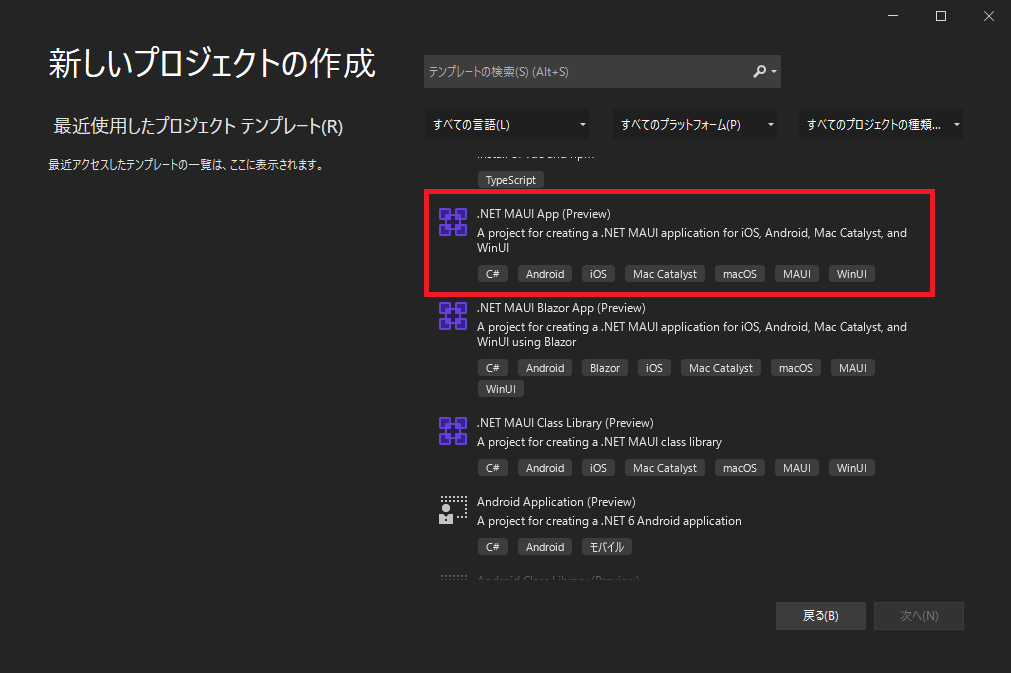Click Mac Catalyst tag under .NET MAUI App
Viewport: 1011px width, 673px height.
[665, 274]
